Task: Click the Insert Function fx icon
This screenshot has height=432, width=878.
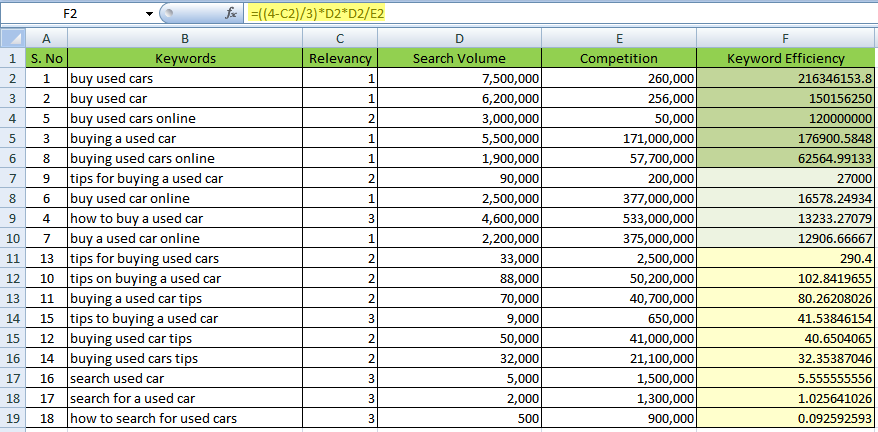Action: click(231, 14)
